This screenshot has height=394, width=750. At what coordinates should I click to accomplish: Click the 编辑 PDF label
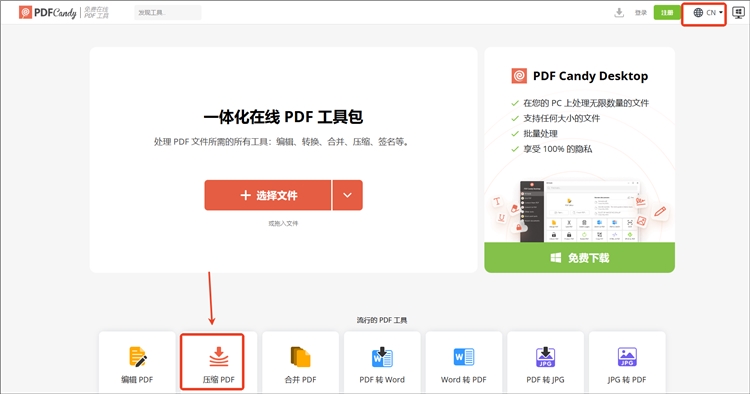click(137, 380)
